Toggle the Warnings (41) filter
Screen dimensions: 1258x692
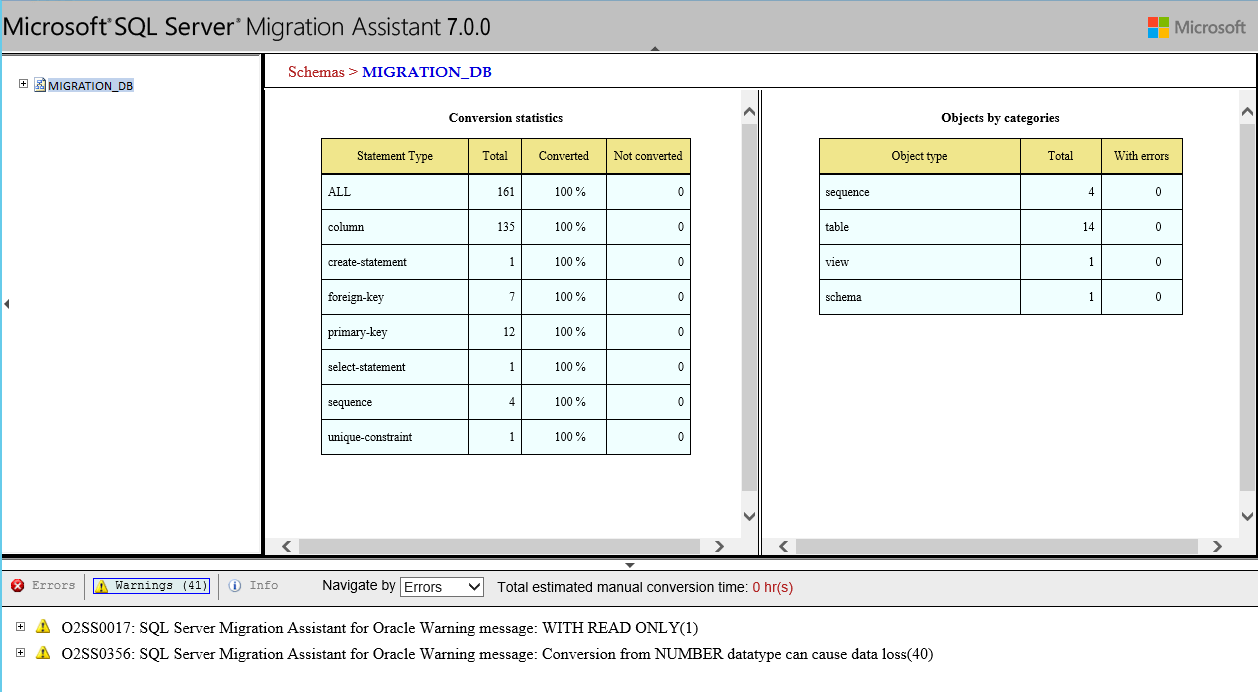click(151, 586)
